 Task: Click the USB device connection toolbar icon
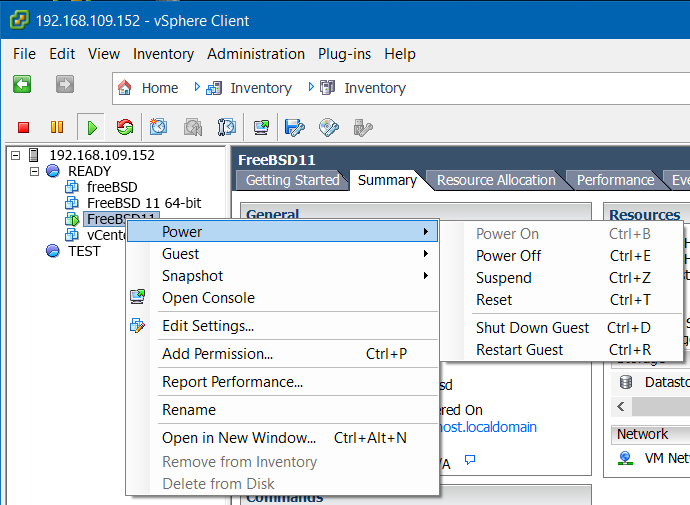coord(363,128)
